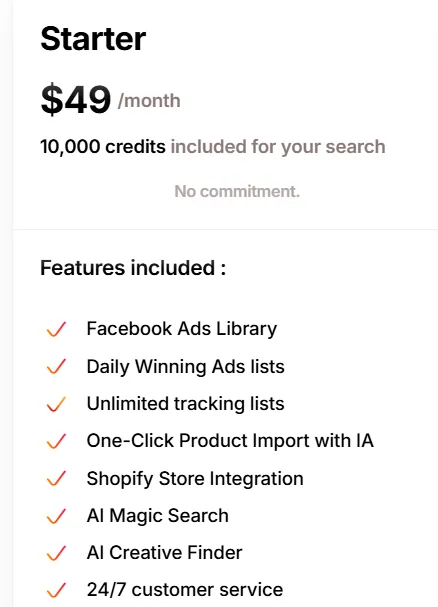The image size is (438, 607).
Task: Select One-Click Product Import with IA text
Action: (230, 441)
